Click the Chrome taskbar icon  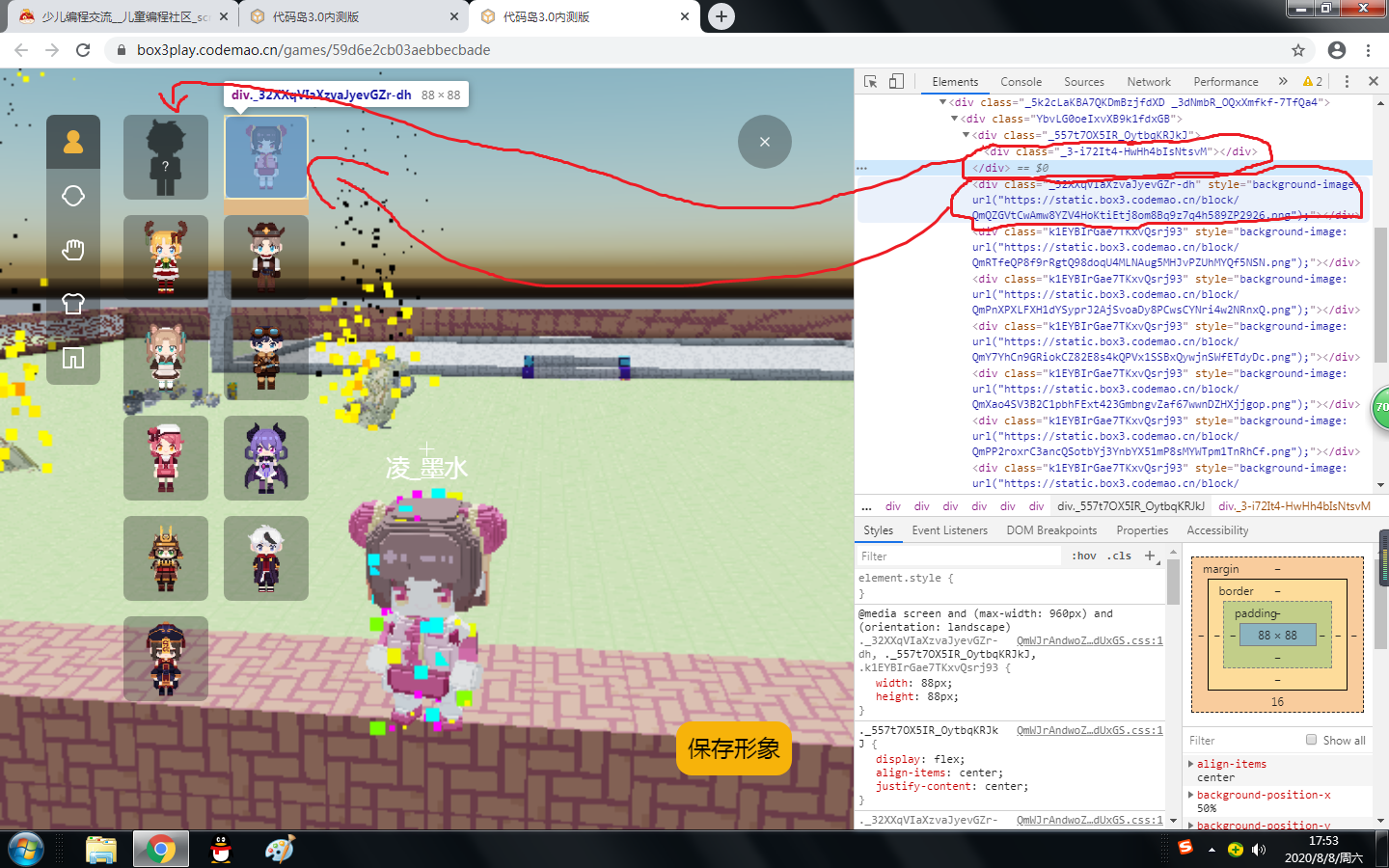(161, 850)
